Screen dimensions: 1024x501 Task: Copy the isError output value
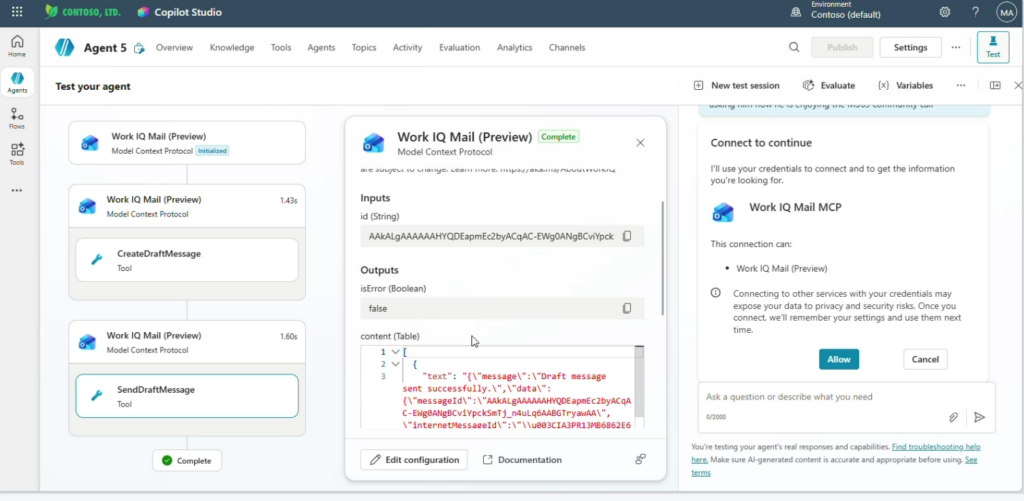pos(627,309)
